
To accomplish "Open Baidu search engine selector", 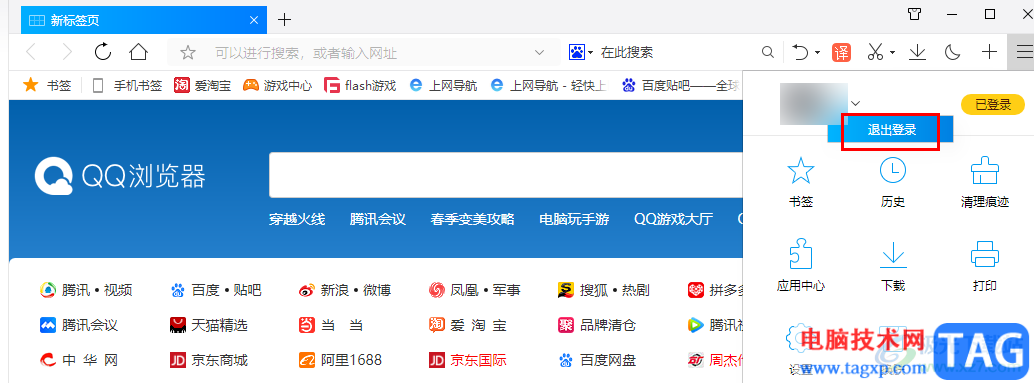I will tap(581, 52).
